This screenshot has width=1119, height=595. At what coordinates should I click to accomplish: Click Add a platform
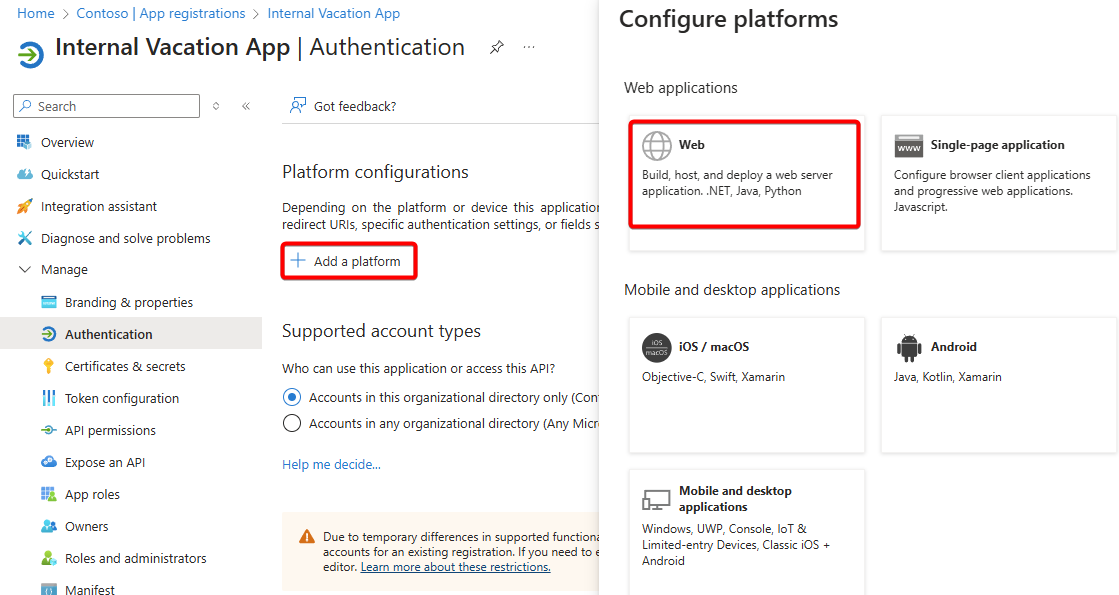348,261
